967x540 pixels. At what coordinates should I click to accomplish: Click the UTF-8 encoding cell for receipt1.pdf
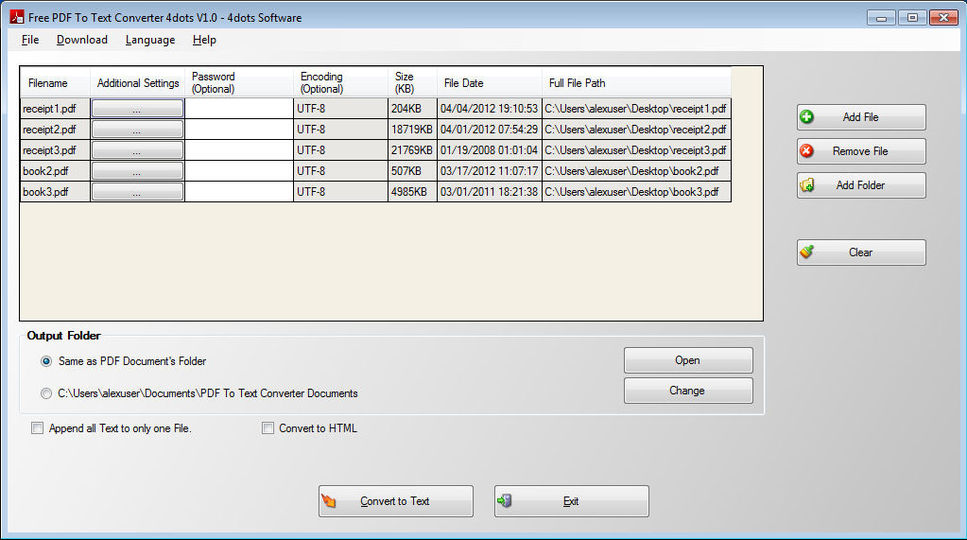click(341, 108)
